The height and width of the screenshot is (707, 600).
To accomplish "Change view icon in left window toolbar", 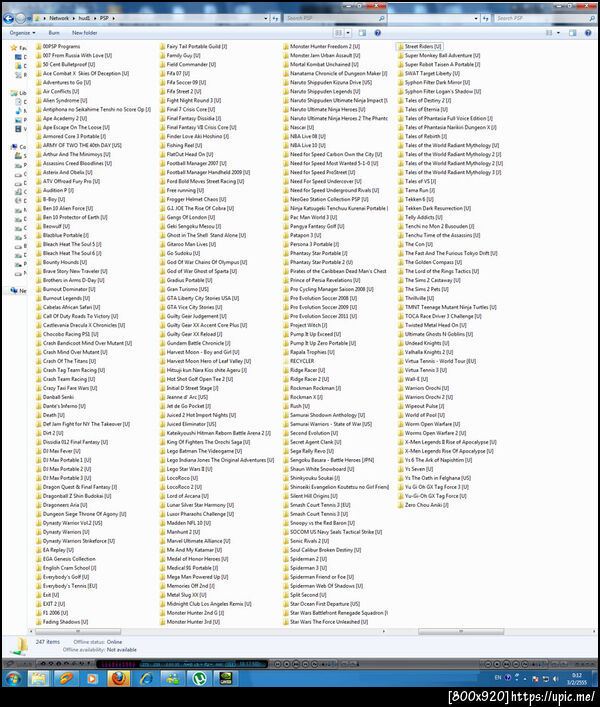I will (339, 33).
